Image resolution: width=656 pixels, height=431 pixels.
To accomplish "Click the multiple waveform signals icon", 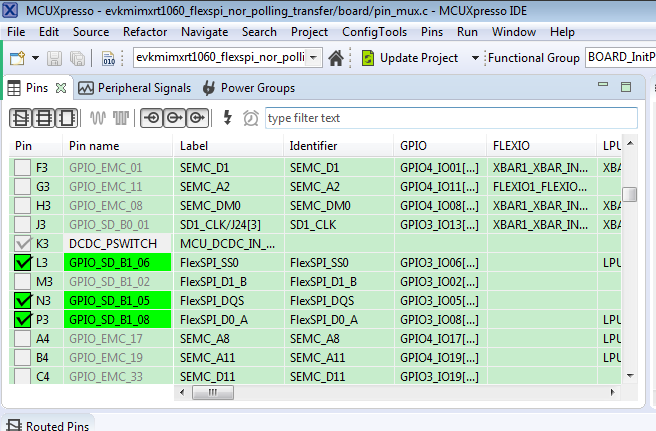I will pos(121,118).
